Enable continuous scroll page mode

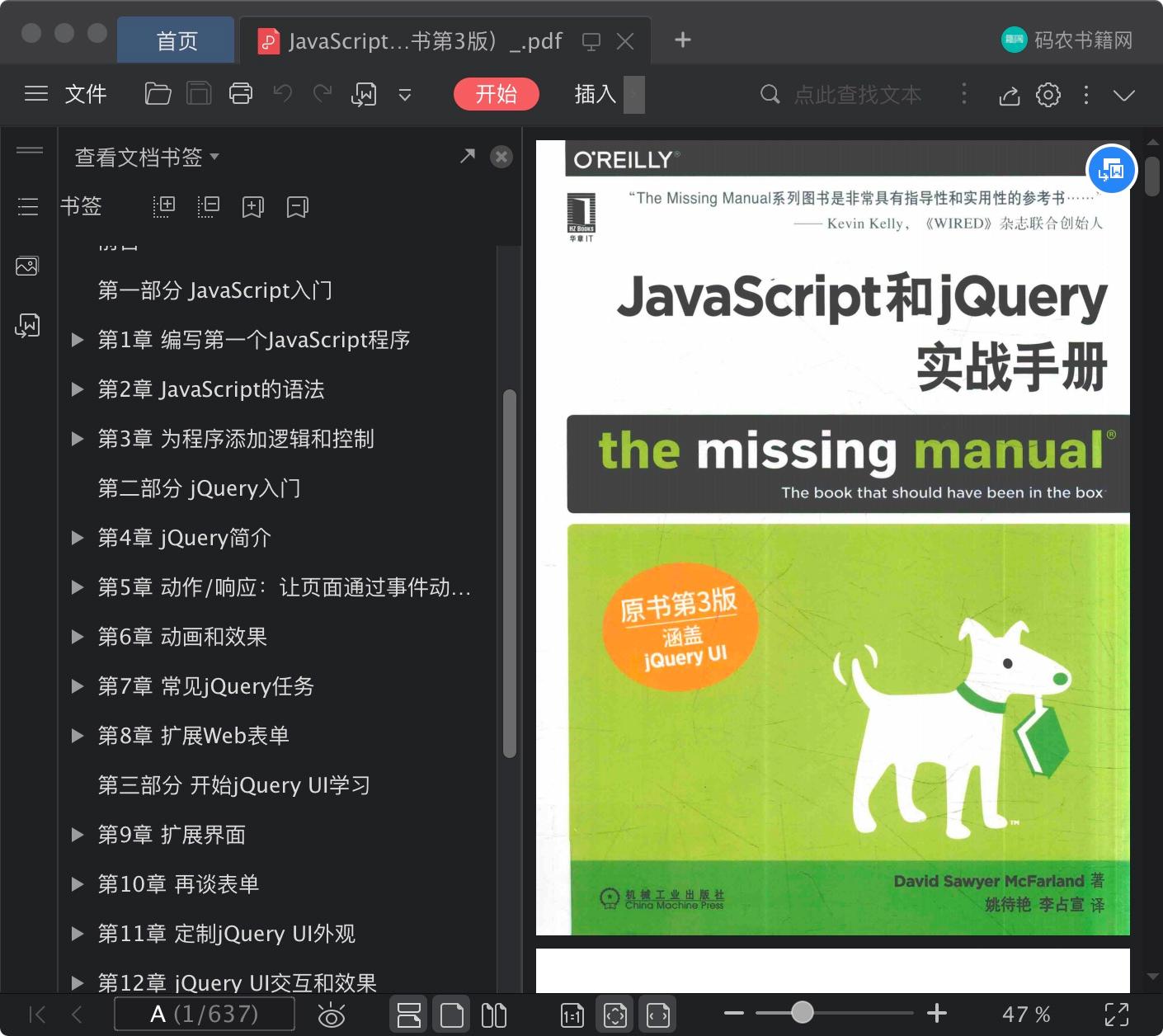[409, 1015]
